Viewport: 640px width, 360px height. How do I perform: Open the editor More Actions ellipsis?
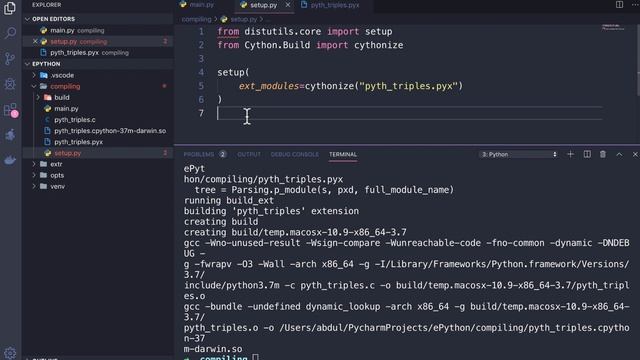coord(635,4)
